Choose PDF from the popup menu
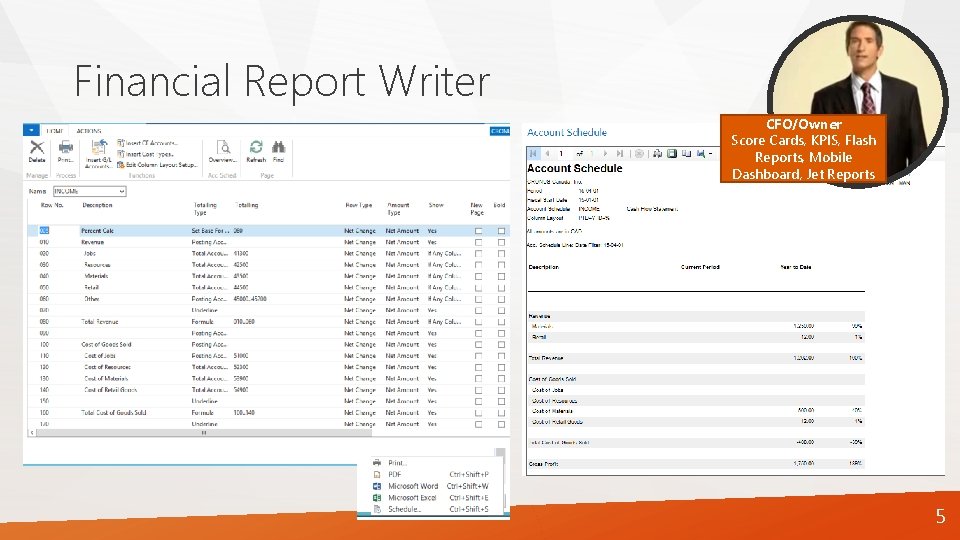The height and width of the screenshot is (540, 960). [394, 474]
